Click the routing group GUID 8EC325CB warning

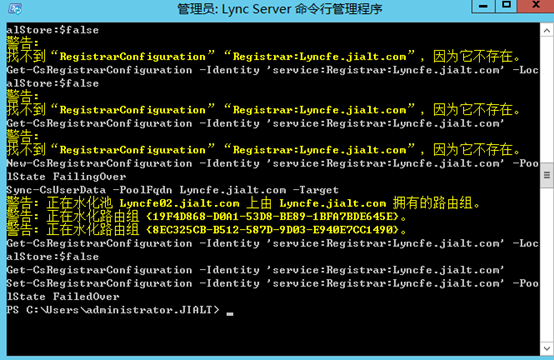(207, 230)
